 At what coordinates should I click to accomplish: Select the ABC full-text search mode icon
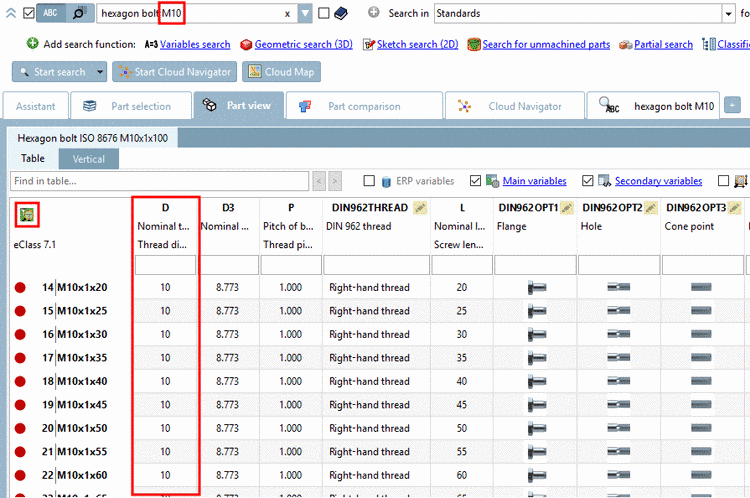[51, 13]
